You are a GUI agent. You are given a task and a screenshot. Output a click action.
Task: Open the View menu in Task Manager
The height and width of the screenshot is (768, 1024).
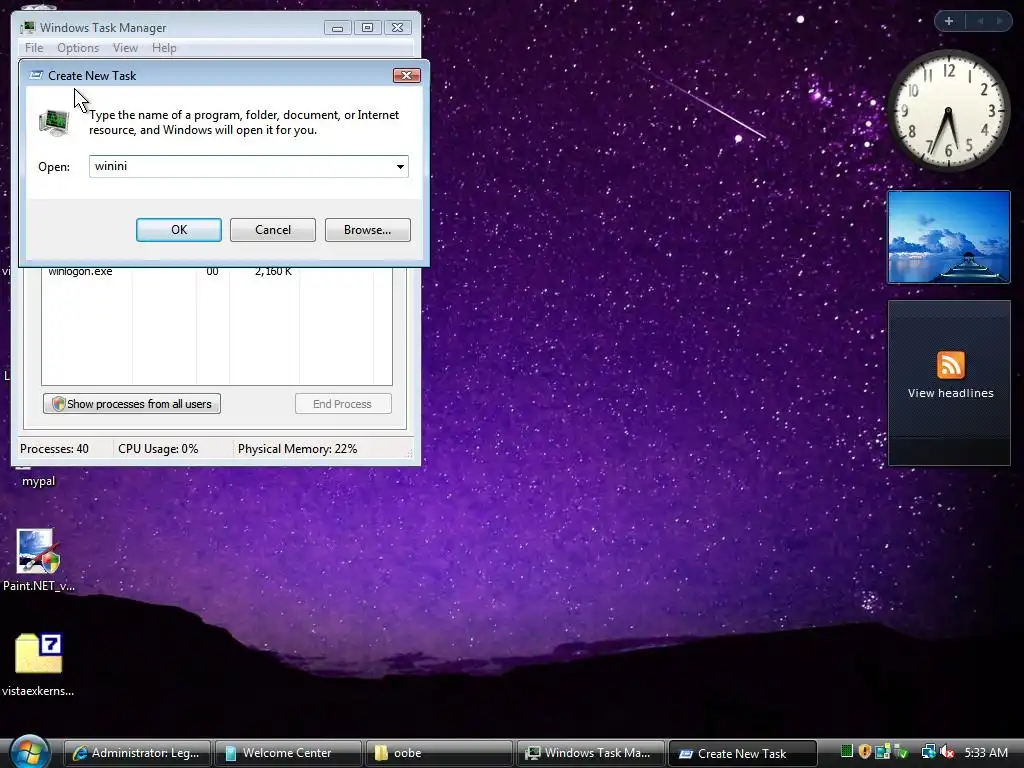point(125,48)
